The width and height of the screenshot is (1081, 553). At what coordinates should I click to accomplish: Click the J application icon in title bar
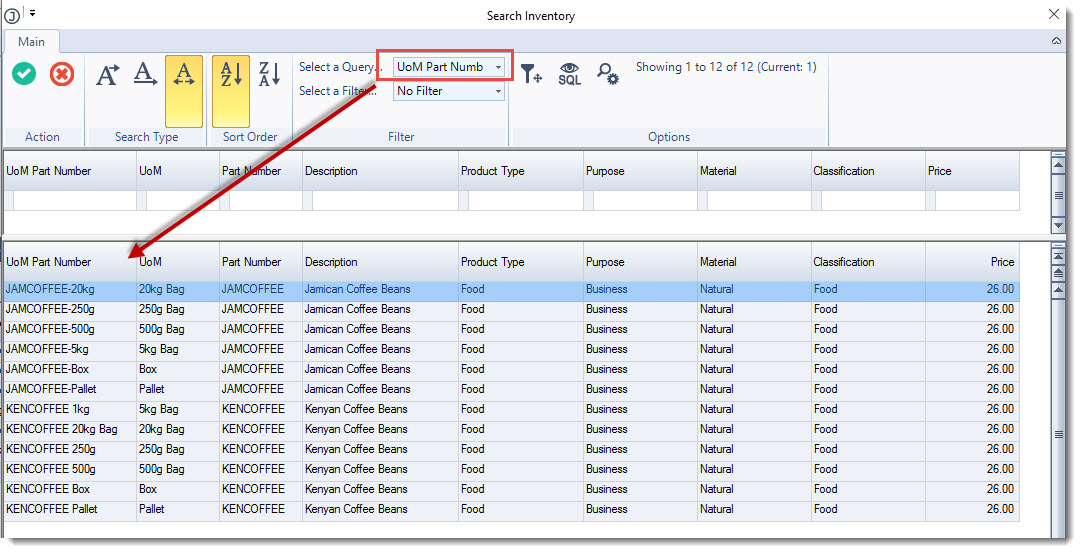[x=12, y=15]
